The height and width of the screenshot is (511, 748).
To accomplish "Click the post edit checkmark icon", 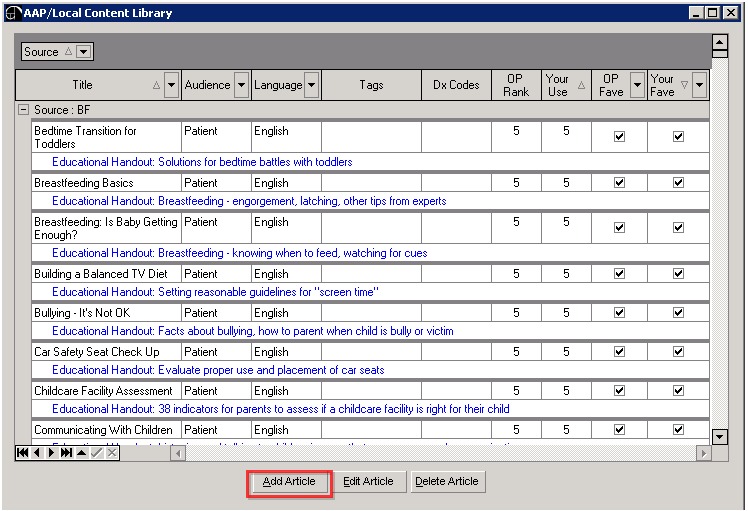I will pos(96,452).
